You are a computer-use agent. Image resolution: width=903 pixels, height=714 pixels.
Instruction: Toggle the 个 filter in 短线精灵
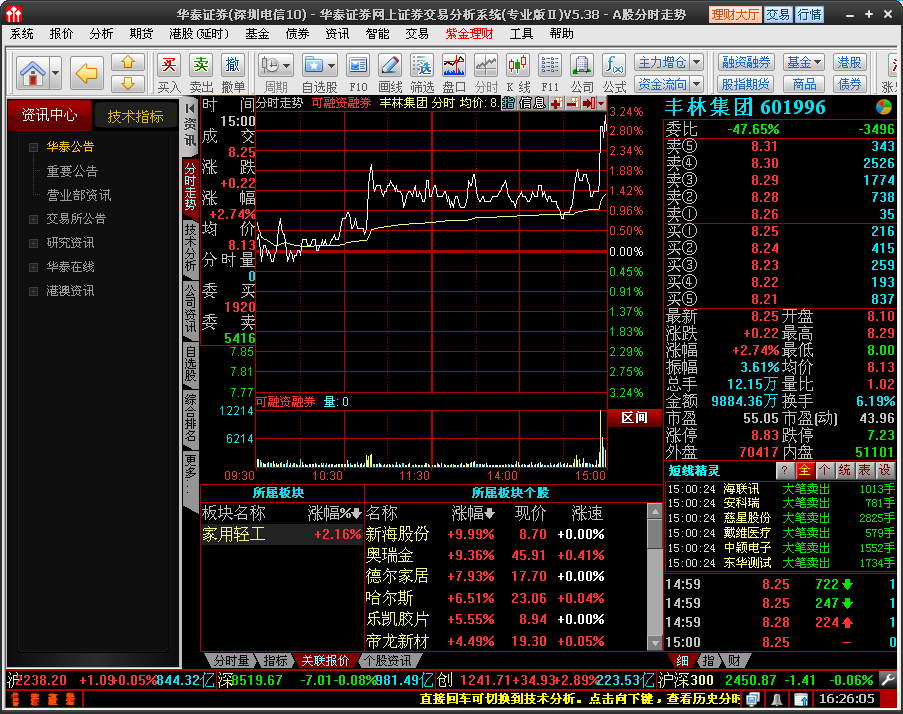coord(824,470)
